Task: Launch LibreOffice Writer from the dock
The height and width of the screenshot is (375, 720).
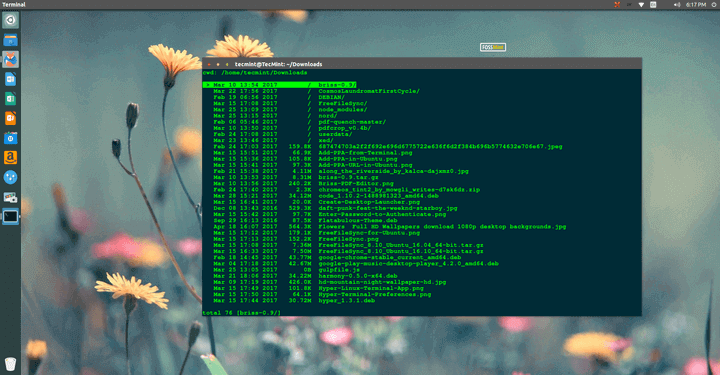Action: click(x=10, y=79)
